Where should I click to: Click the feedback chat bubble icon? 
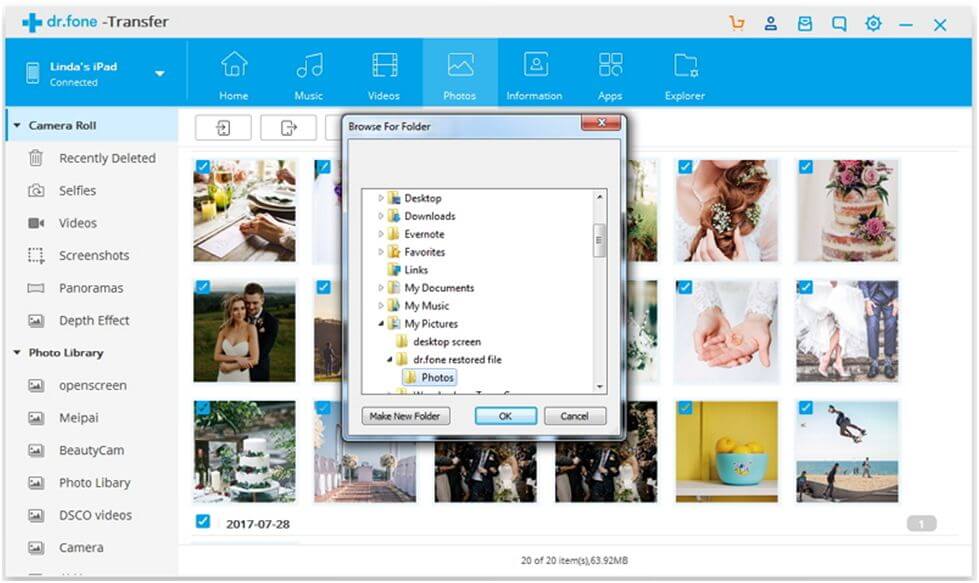pyautogui.click(x=839, y=24)
